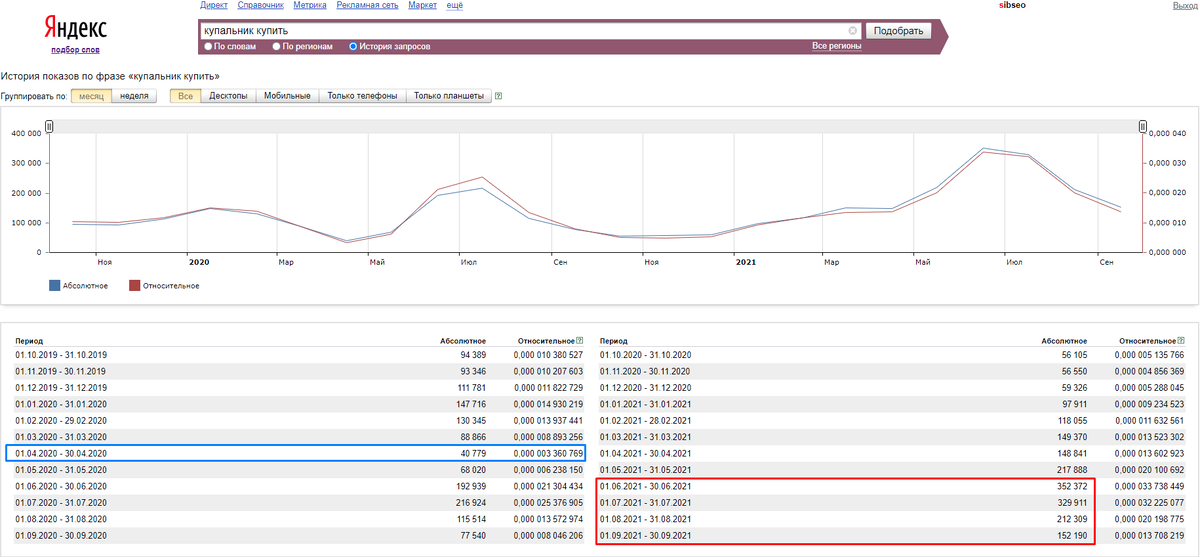Switch to the Мобильные tab

click(x=288, y=96)
